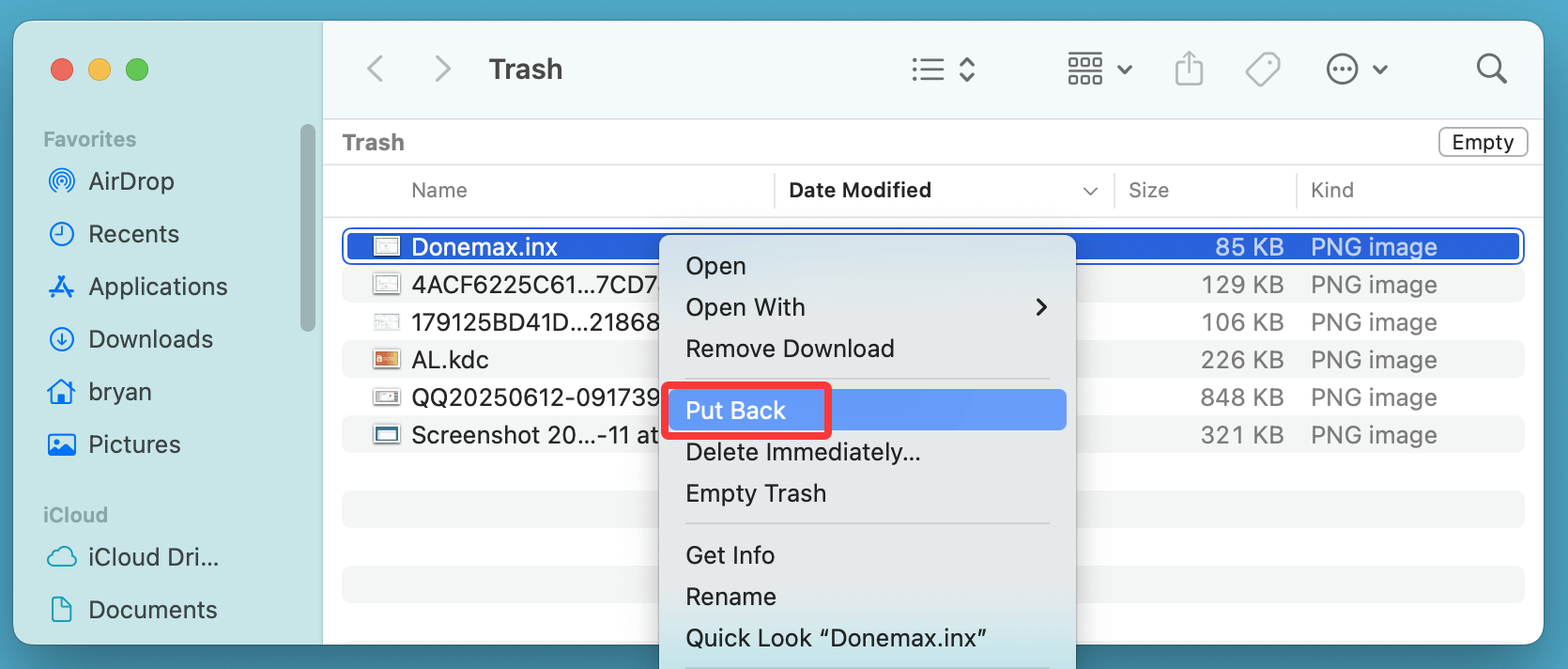Click the Search magnifier icon
The image size is (1568, 669).
1491,69
